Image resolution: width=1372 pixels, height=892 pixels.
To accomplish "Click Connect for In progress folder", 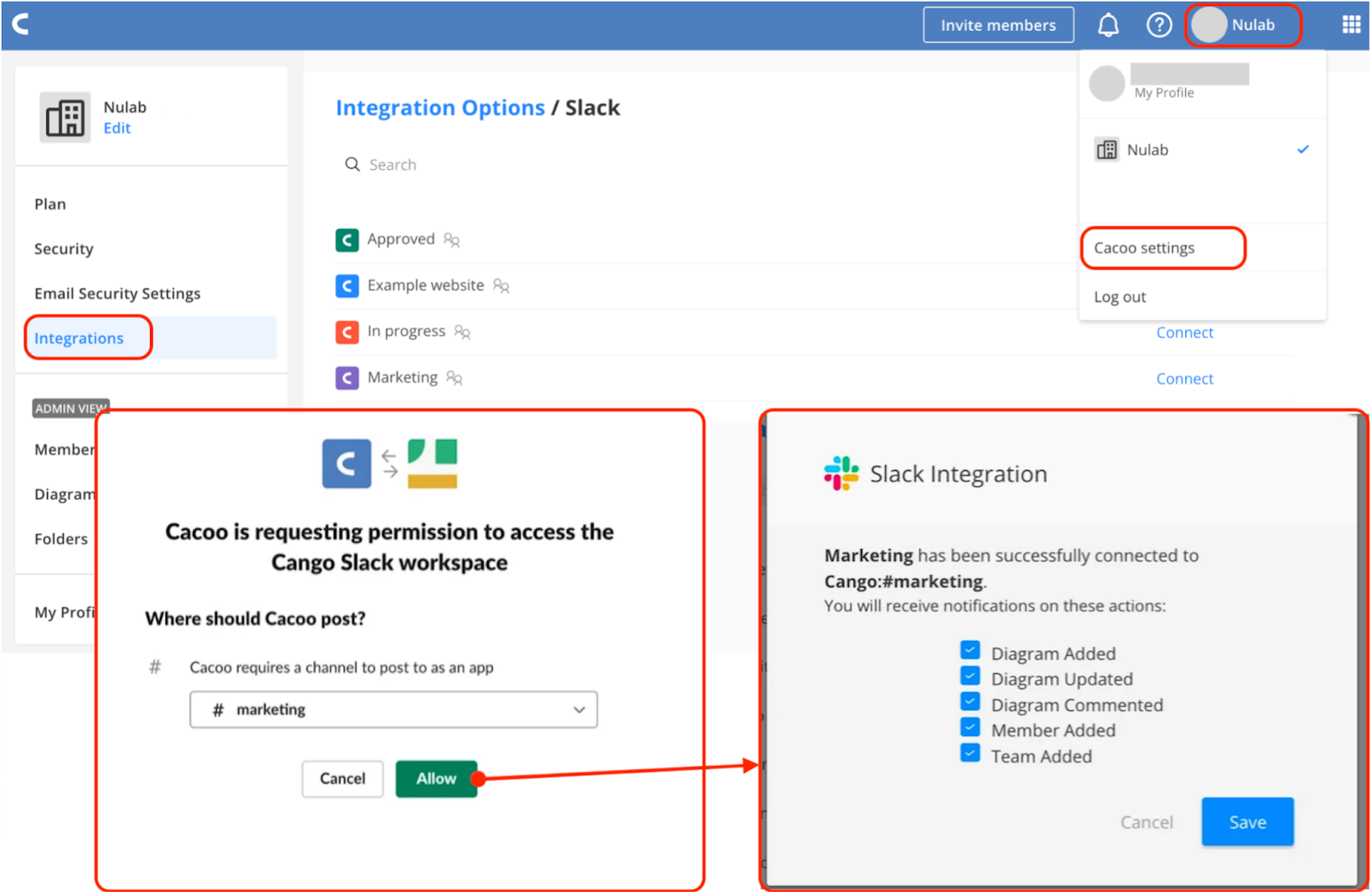I will tap(1184, 333).
